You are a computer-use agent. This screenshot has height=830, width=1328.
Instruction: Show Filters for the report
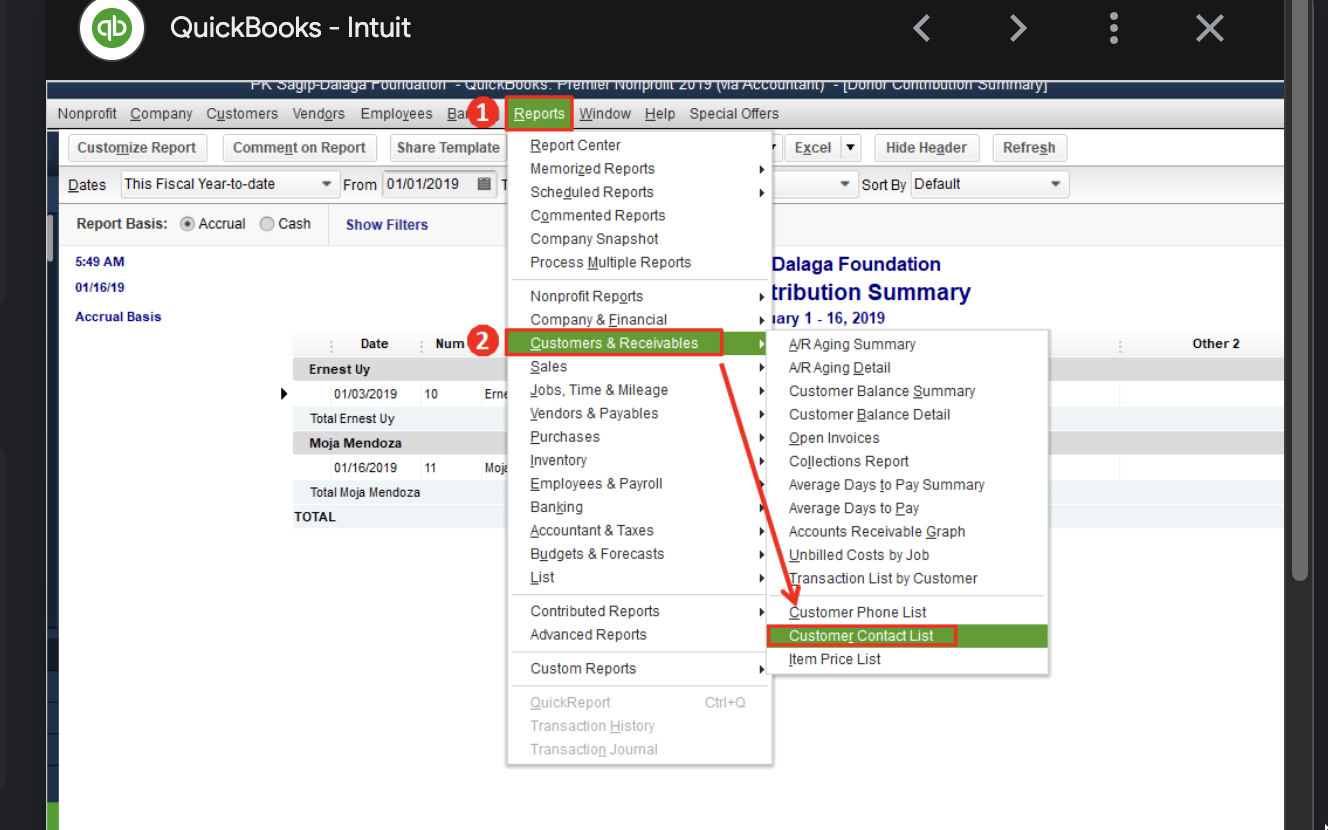click(387, 224)
